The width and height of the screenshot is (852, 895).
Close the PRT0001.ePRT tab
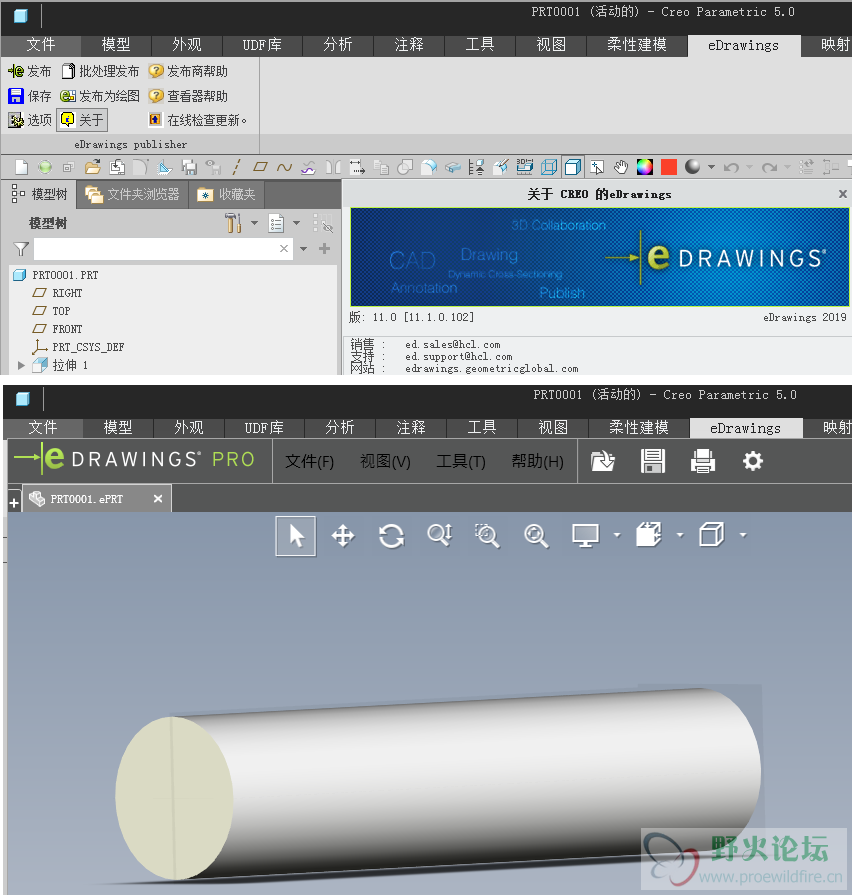pyautogui.click(x=158, y=499)
